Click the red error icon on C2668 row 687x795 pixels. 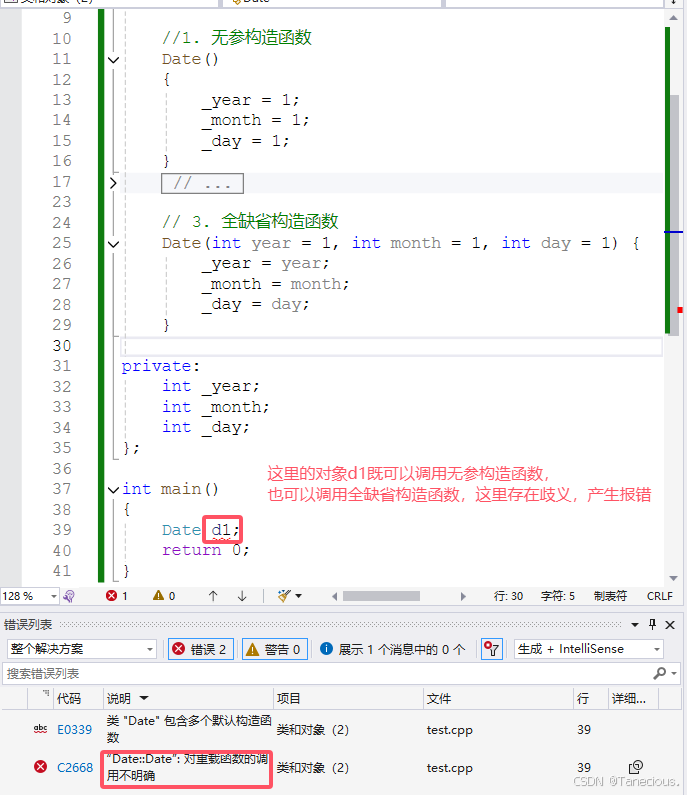41,767
